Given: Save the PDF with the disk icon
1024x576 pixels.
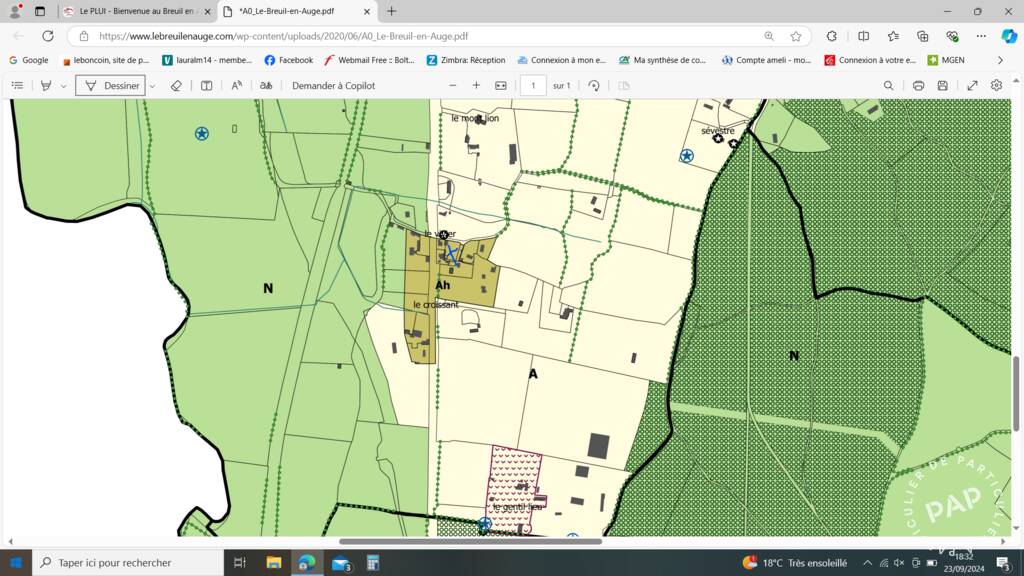Looking at the screenshot, I should pyautogui.click(x=942, y=86).
